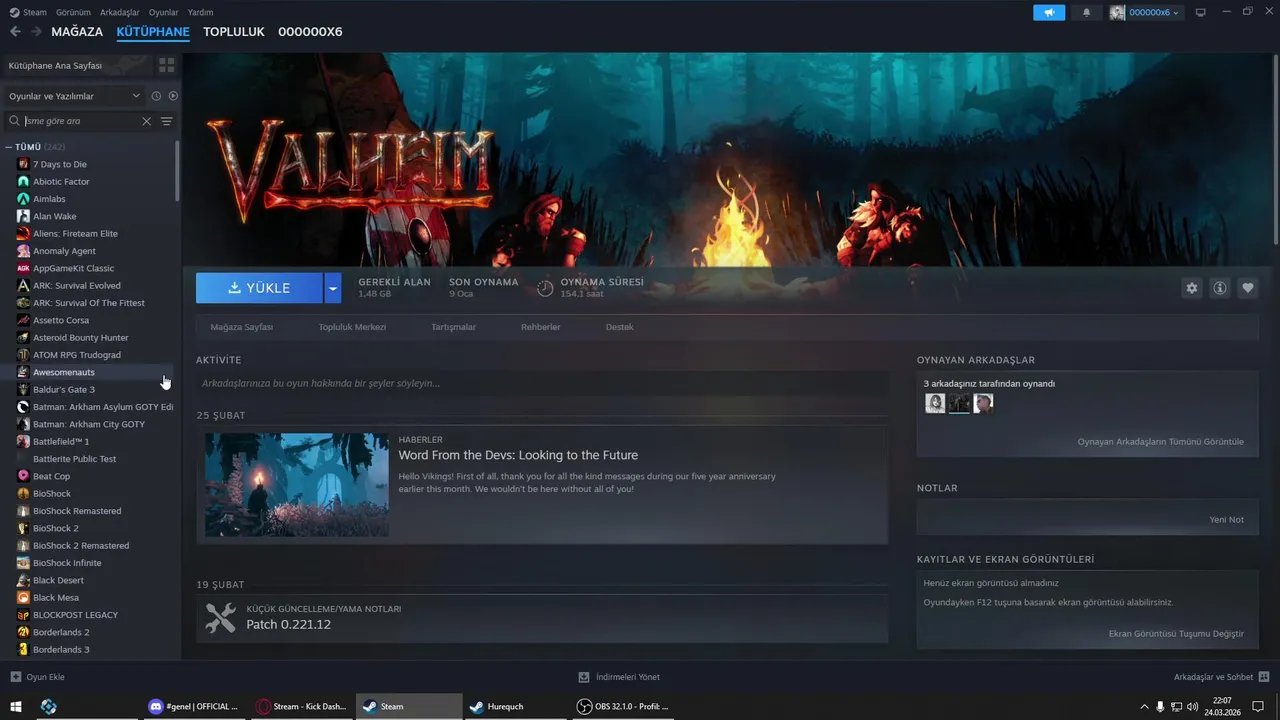Open Rehberler guides link

541,327
